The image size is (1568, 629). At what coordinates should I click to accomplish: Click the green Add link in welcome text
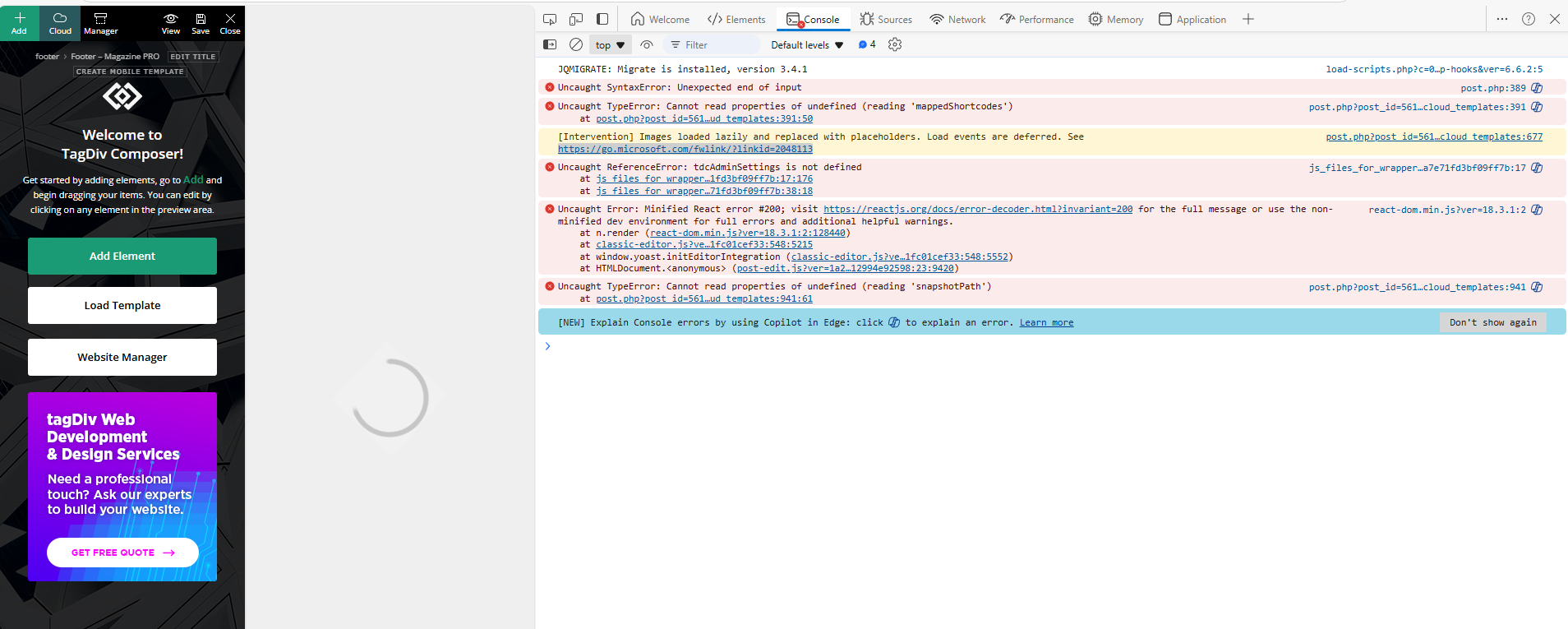(x=193, y=179)
